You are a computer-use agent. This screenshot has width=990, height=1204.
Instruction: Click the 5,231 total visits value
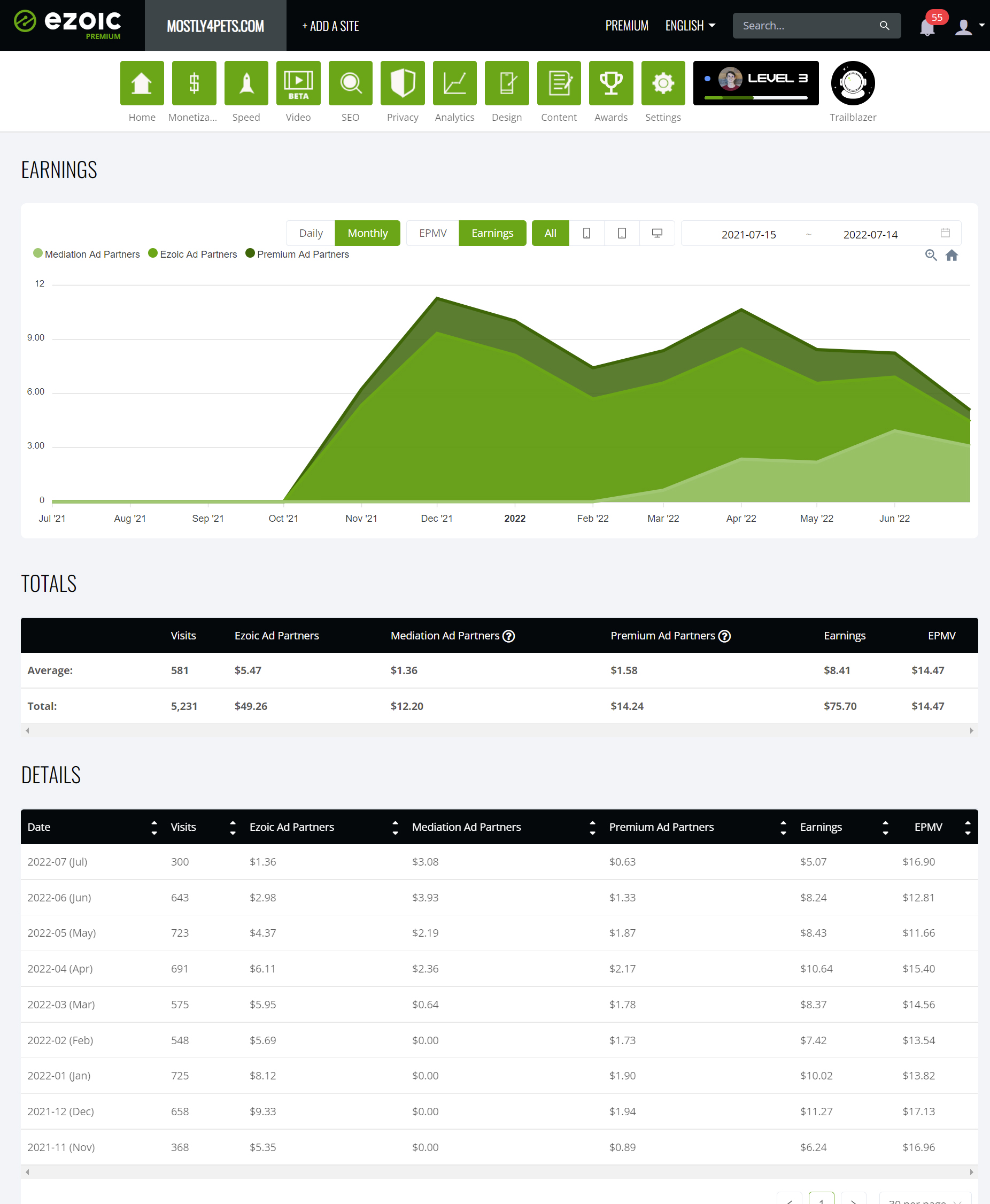(184, 706)
